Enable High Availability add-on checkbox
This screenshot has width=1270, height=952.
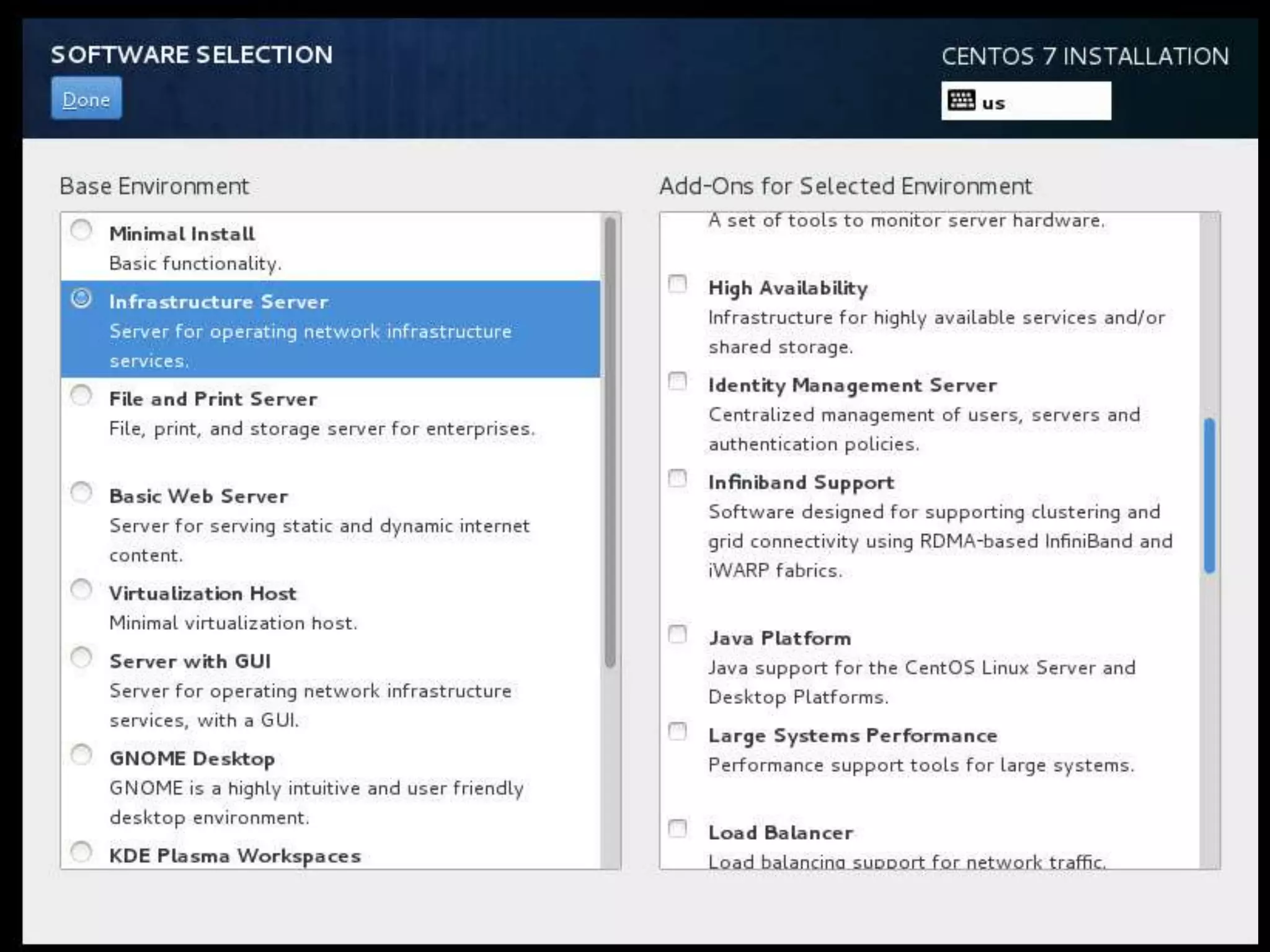coord(677,284)
